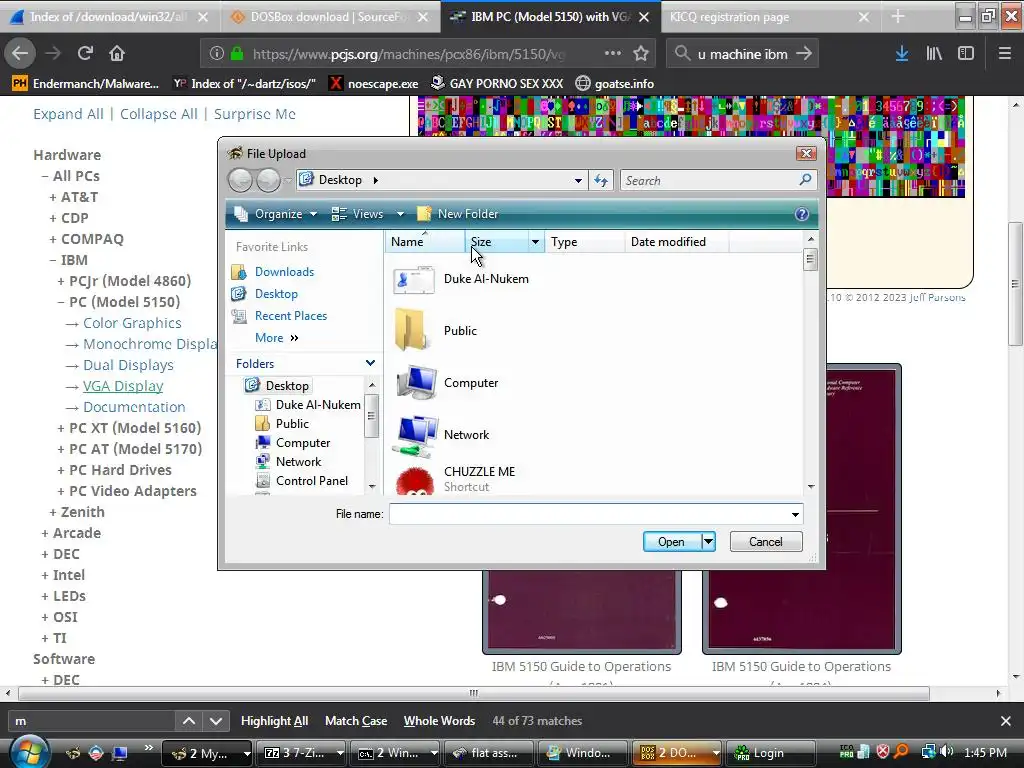Toggle Whole Words in find bar
The height and width of the screenshot is (768, 1024).
[x=439, y=721]
